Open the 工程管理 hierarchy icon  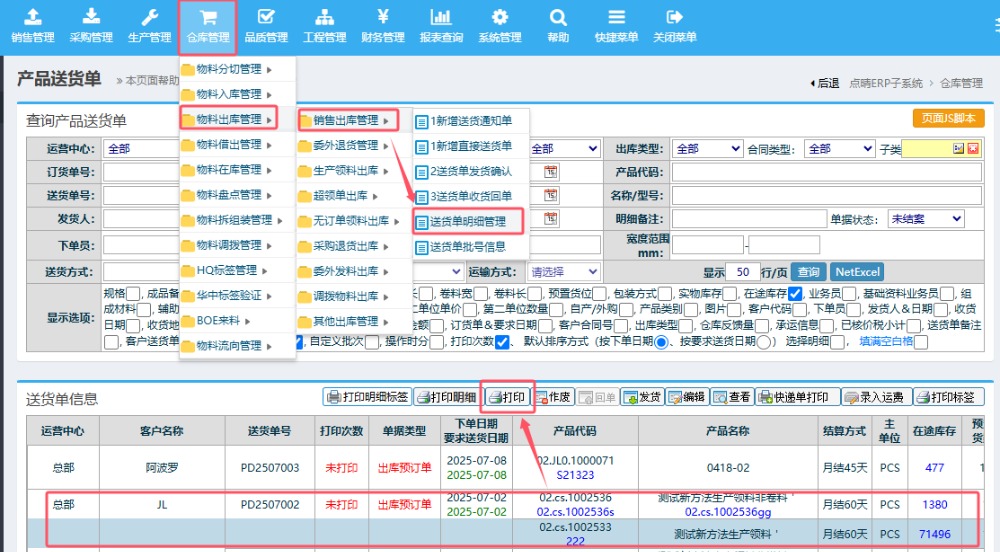pyautogui.click(x=324, y=17)
